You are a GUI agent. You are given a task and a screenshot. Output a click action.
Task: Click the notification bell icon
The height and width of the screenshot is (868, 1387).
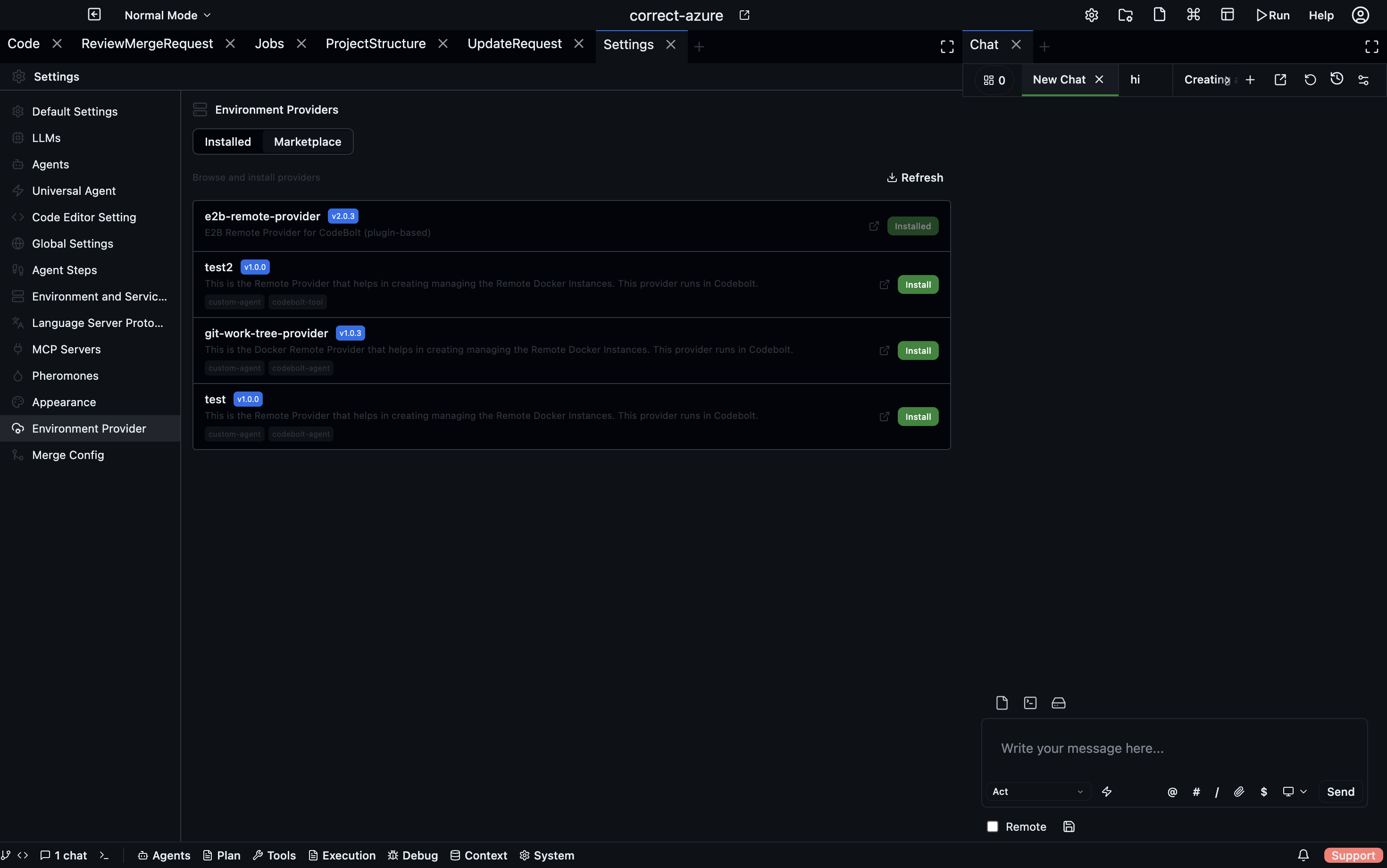coord(1303,855)
